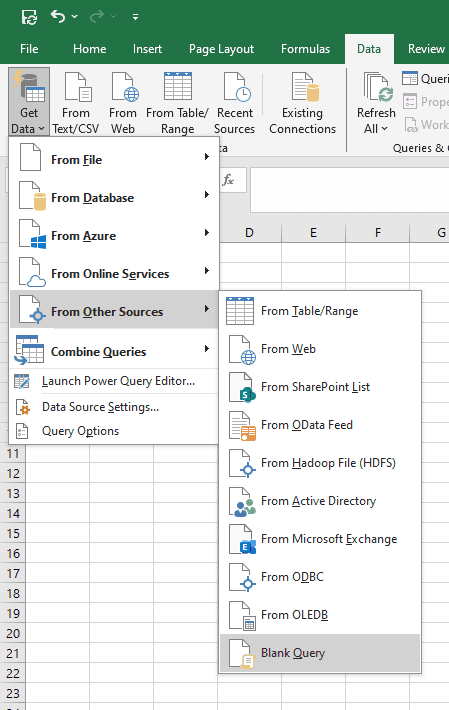Open the File tab
This screenshot has width=449, height=710.
tap(29, 49)
